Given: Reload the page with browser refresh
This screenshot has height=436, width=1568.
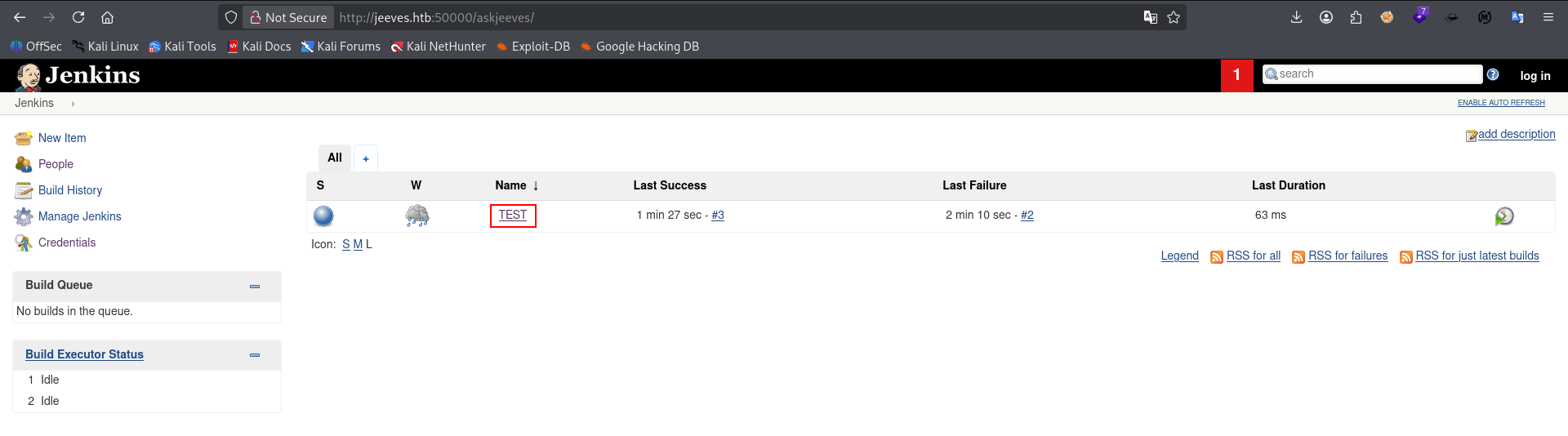Looking at the screenshot, I should point(78,17).
